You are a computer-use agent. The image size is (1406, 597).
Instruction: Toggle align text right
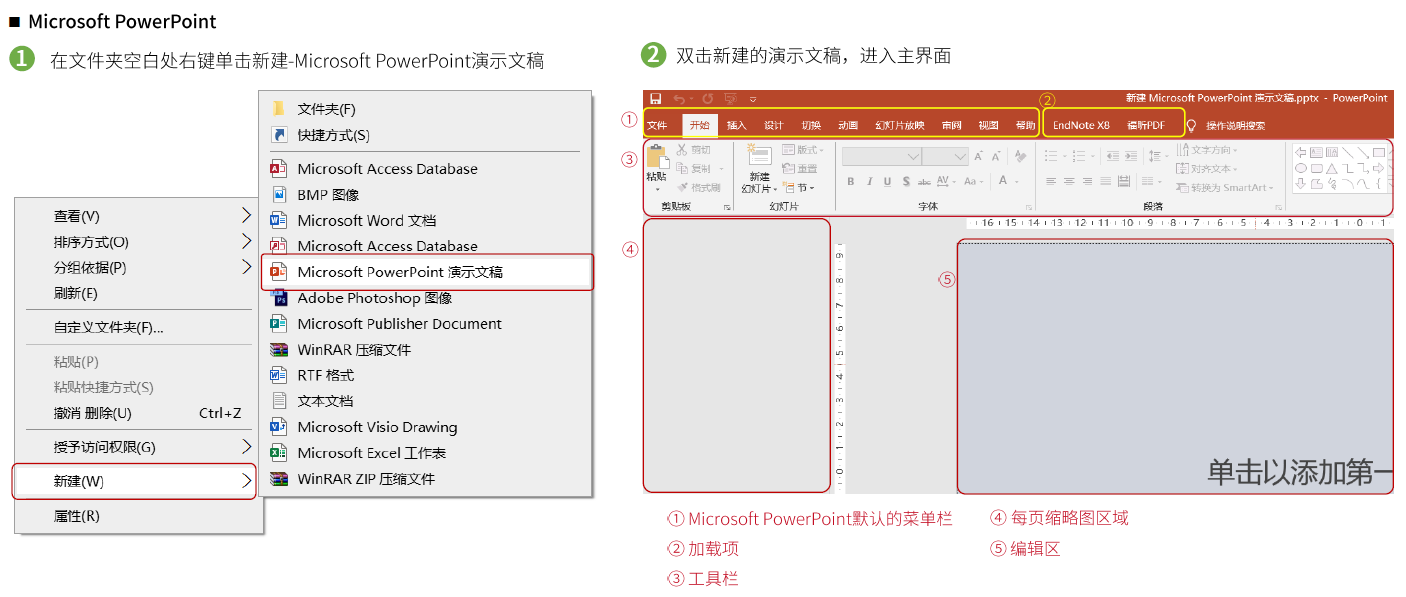tap(1088, 181)
